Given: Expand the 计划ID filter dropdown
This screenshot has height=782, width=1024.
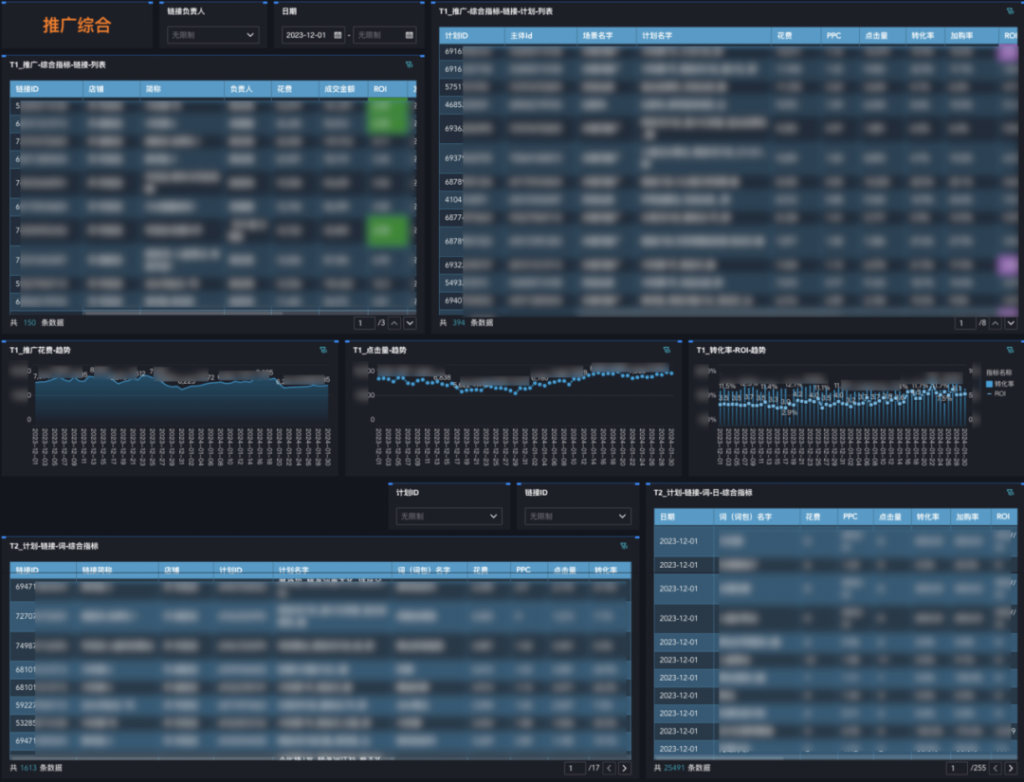Looking at the screenshot, I should point(448,516).
